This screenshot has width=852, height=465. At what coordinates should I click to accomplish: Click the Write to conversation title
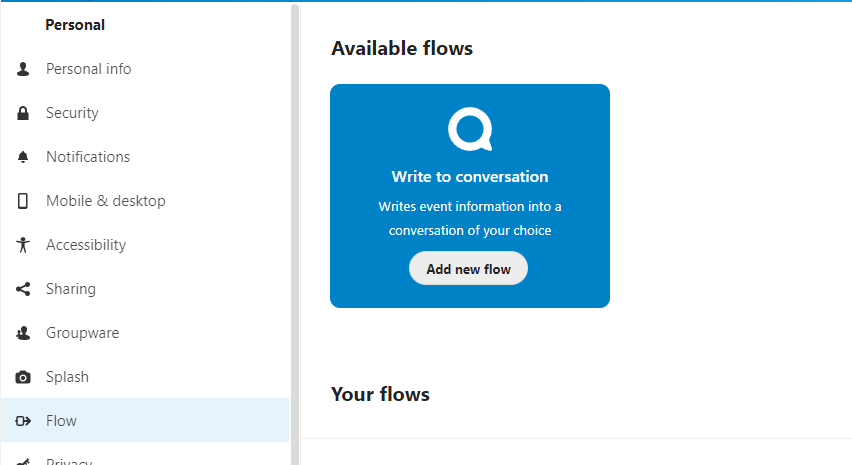470,177
